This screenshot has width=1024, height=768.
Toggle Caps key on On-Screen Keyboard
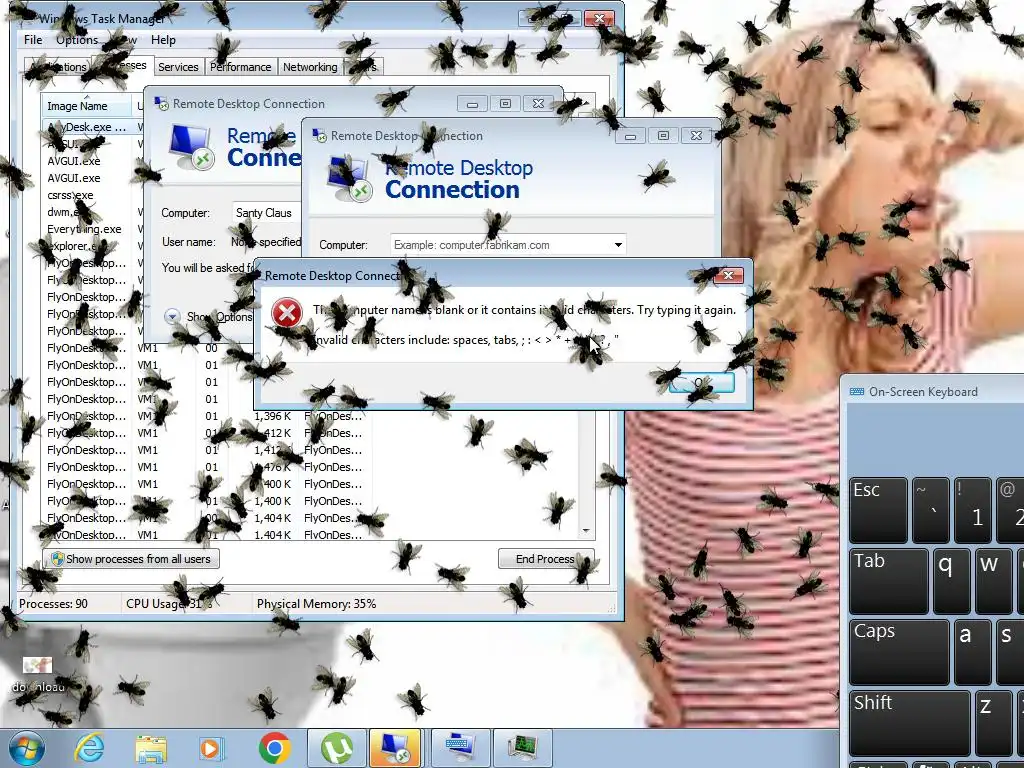(x=899, y=651)
